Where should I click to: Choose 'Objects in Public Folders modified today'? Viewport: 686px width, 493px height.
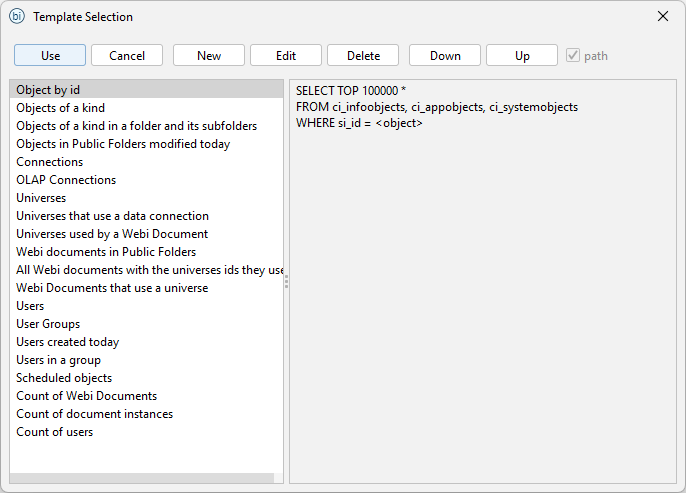click(x=147, y=144)
